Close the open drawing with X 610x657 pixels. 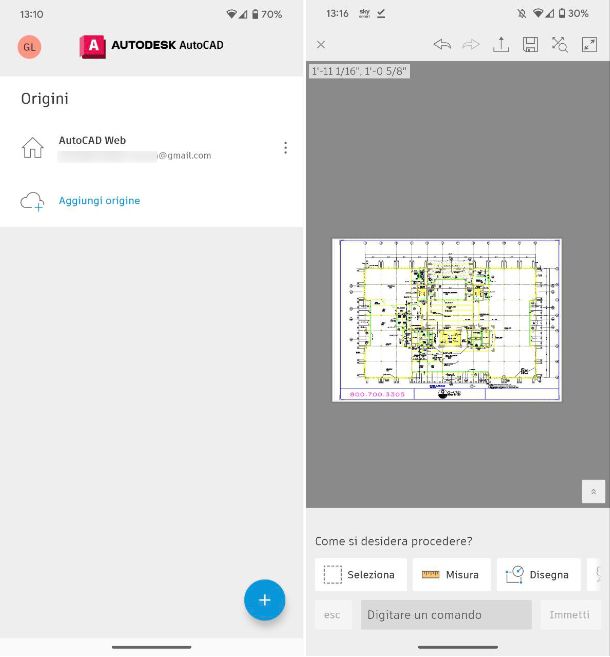321,44
